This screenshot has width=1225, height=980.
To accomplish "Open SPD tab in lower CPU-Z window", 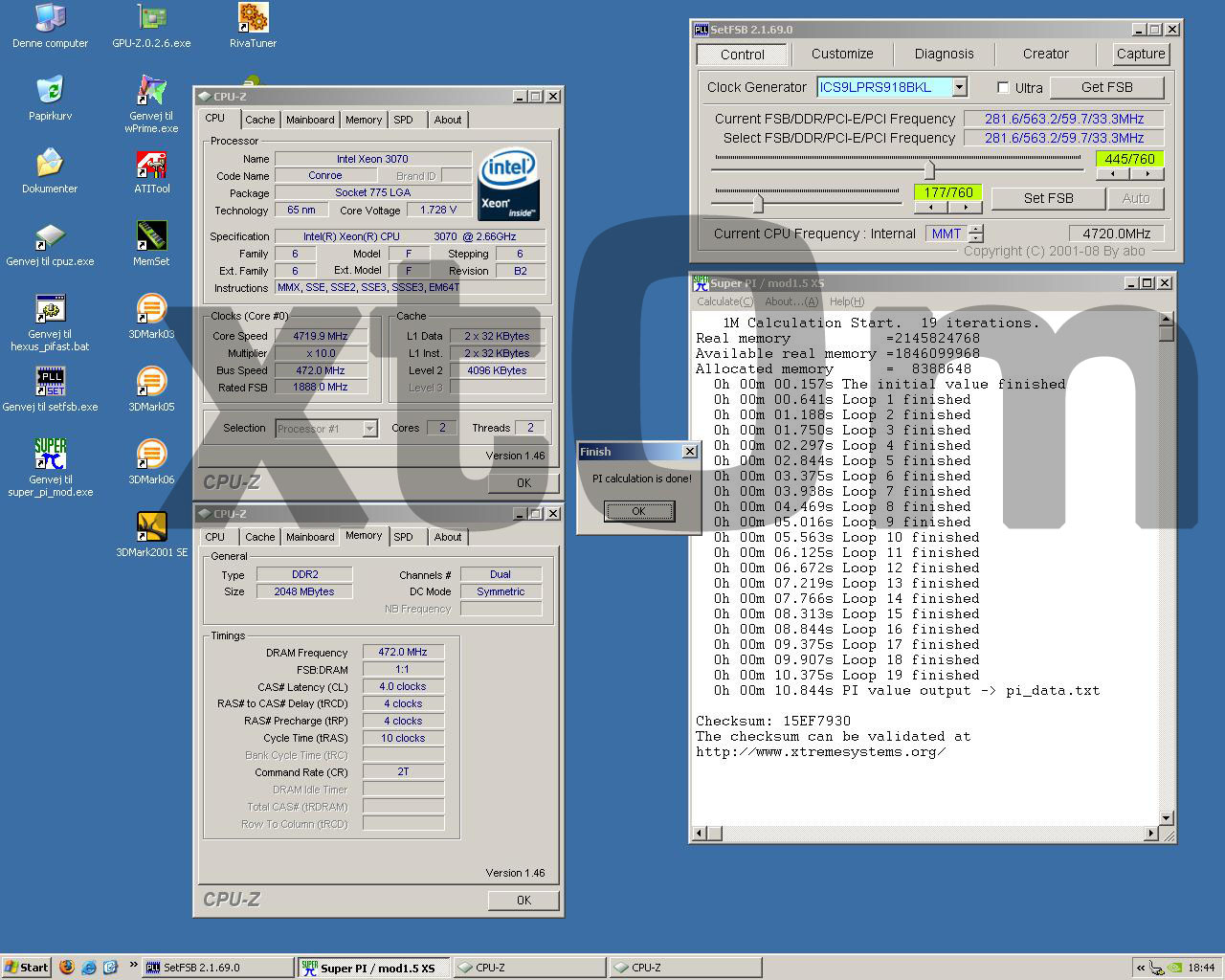I will pyautogui.click(x=404, y=537).
